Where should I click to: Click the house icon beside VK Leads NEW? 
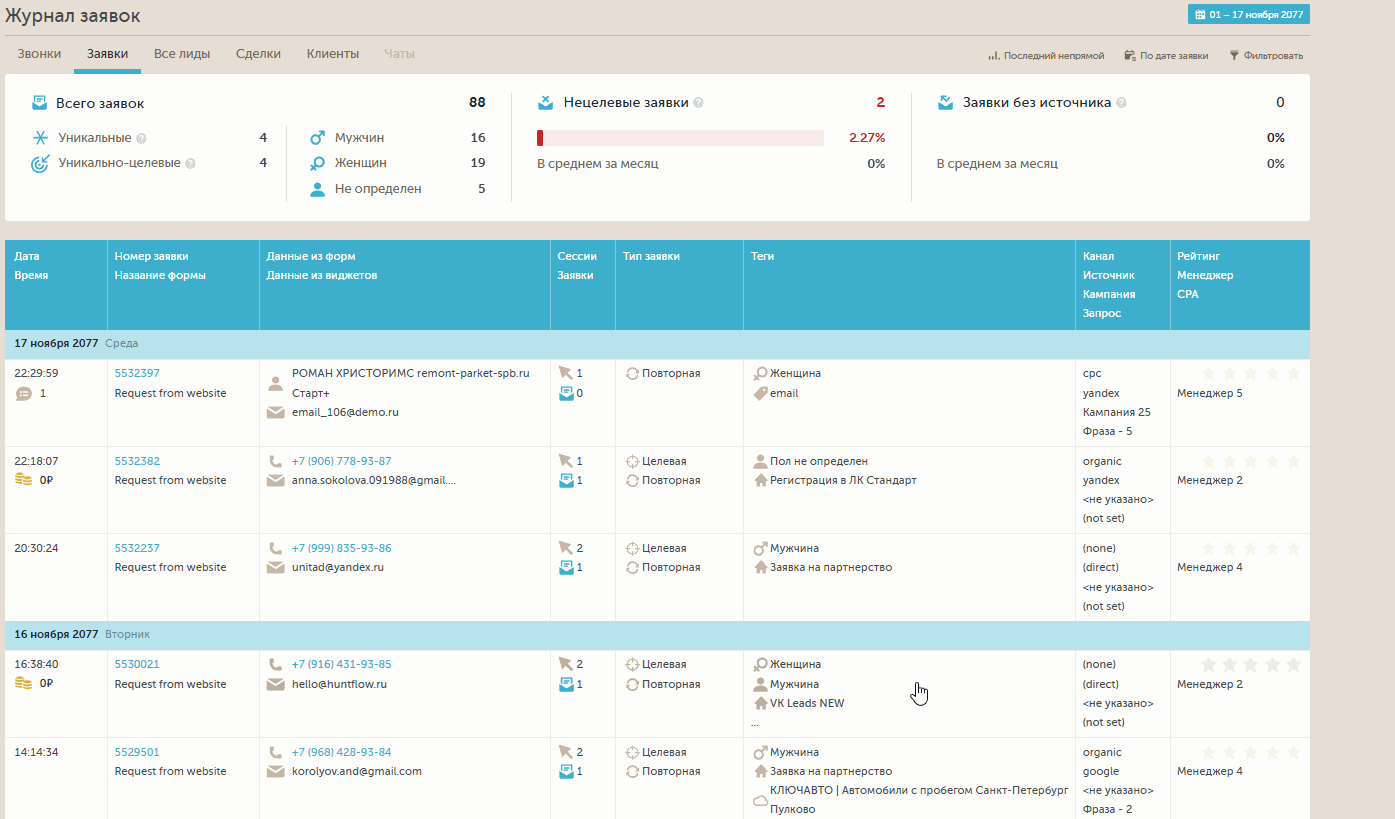pos(760,704)
